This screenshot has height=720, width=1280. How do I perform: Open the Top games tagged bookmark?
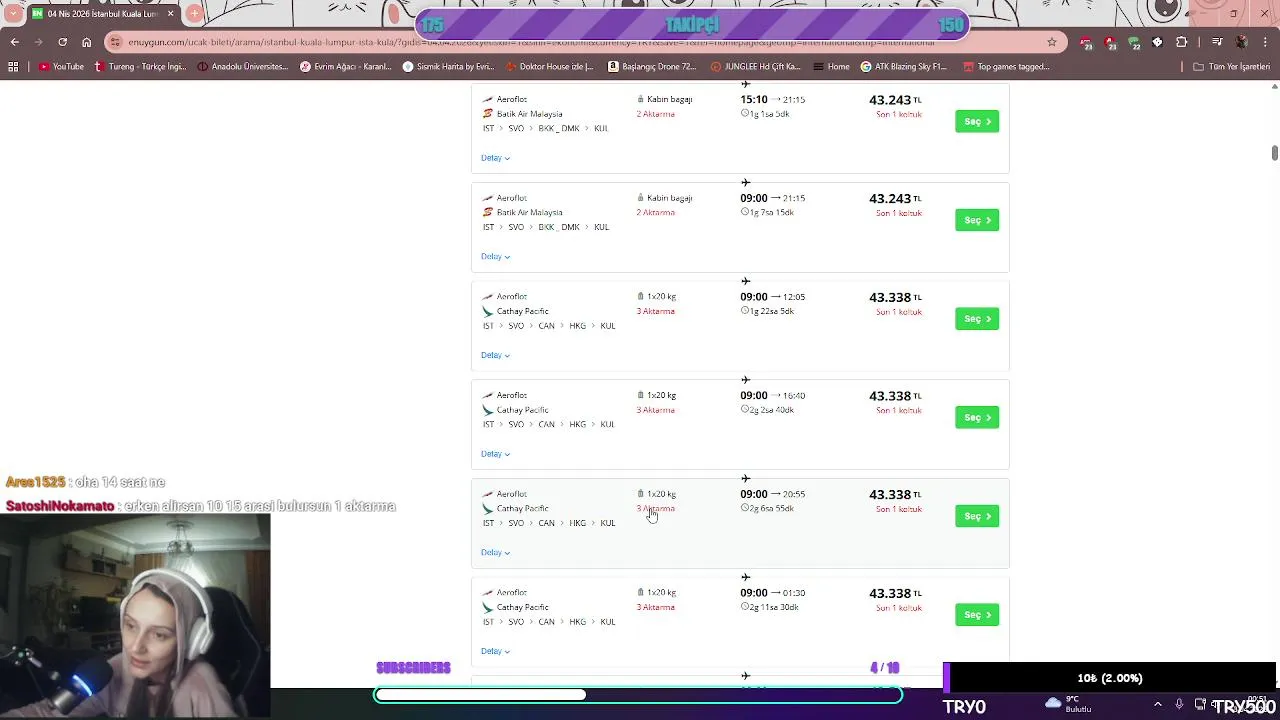(x=1006, y=67)
